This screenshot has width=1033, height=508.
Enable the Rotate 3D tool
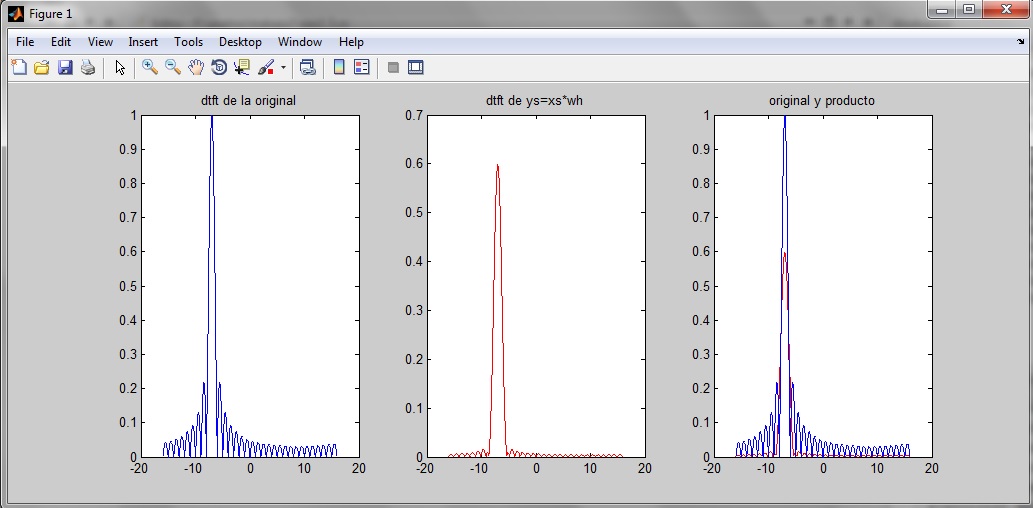(x=219, y=68)
